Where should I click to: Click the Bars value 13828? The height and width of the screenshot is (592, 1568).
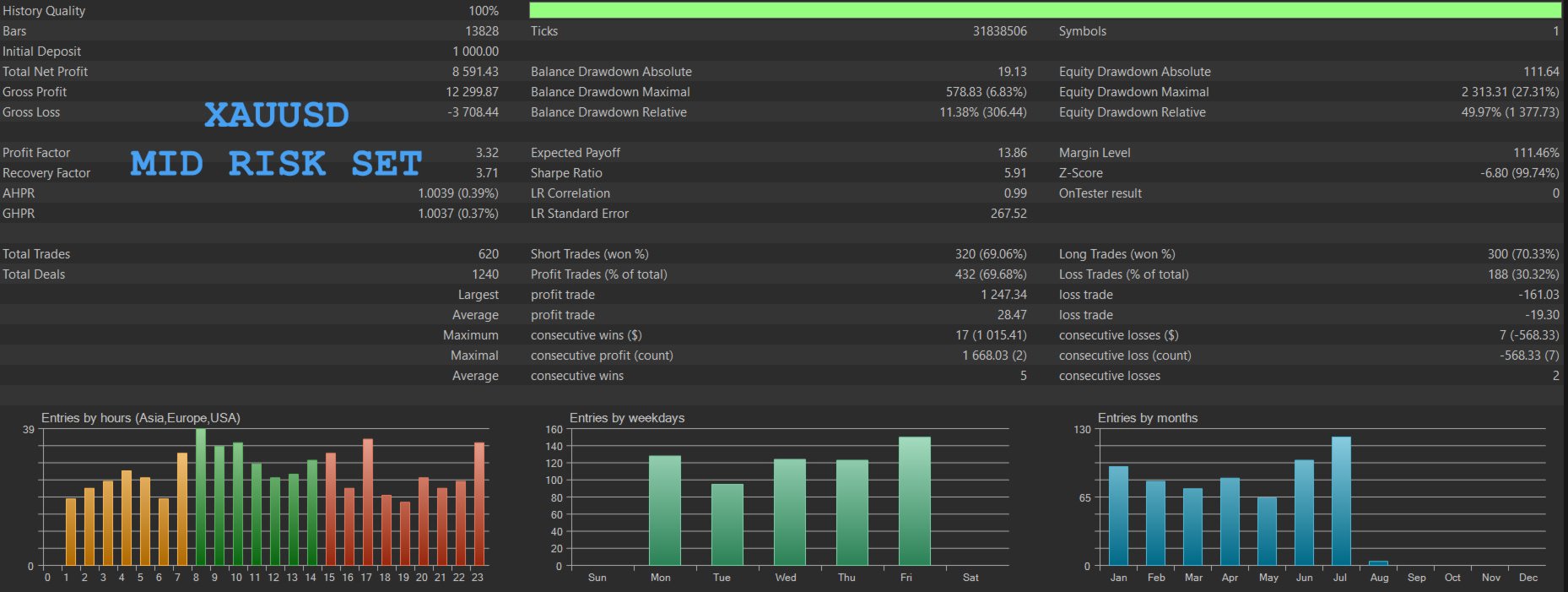point(482,31)
